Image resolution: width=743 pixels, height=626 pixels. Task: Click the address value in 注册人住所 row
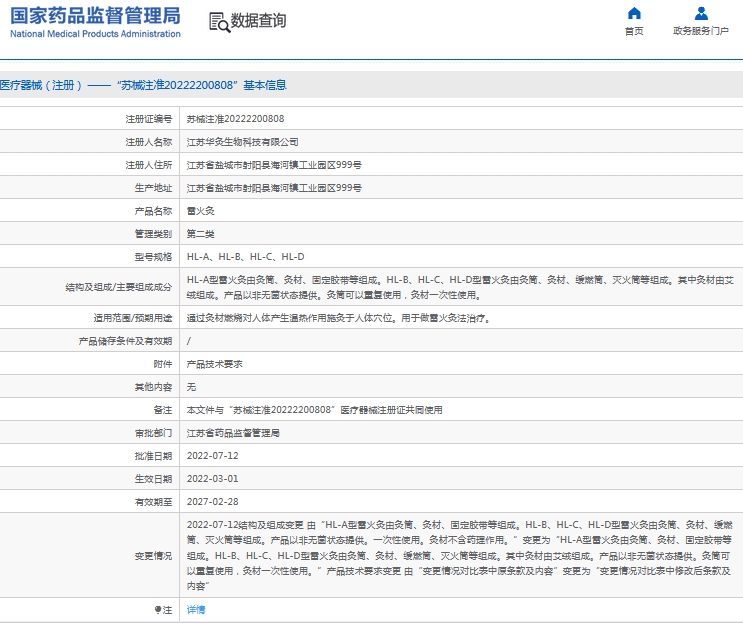pos(274,165)
